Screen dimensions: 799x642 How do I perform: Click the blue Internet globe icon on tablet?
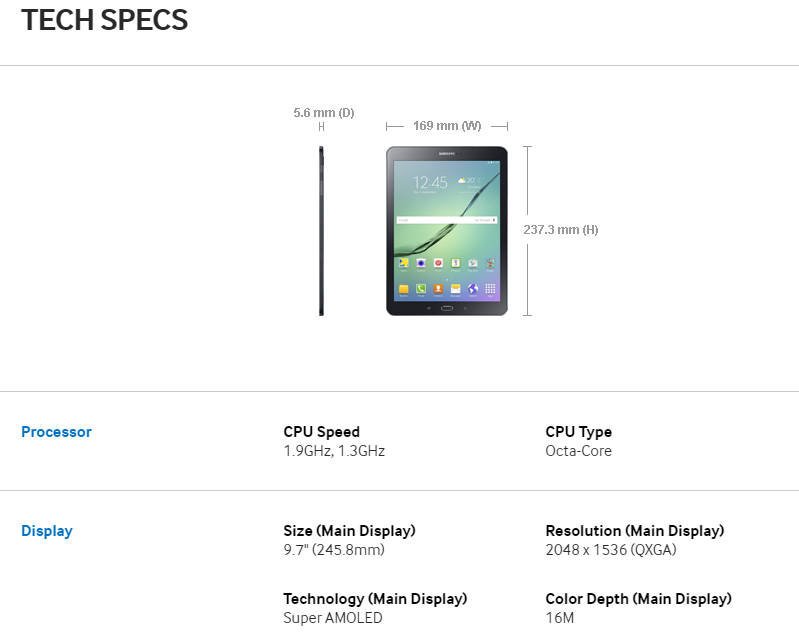coord(472,289)
